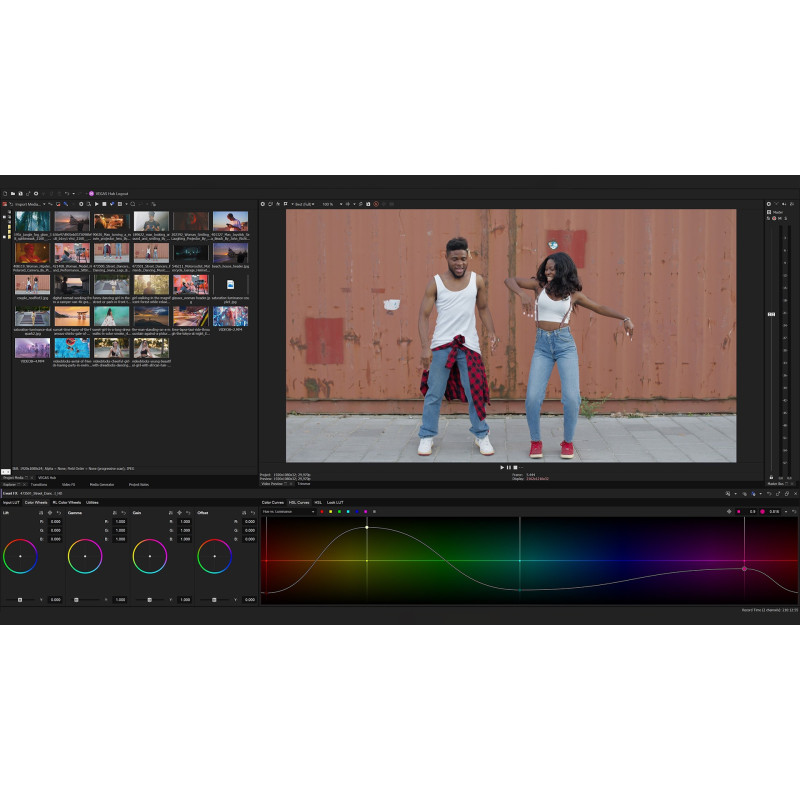Click the new project icon in top toolbar

(4, 193)
